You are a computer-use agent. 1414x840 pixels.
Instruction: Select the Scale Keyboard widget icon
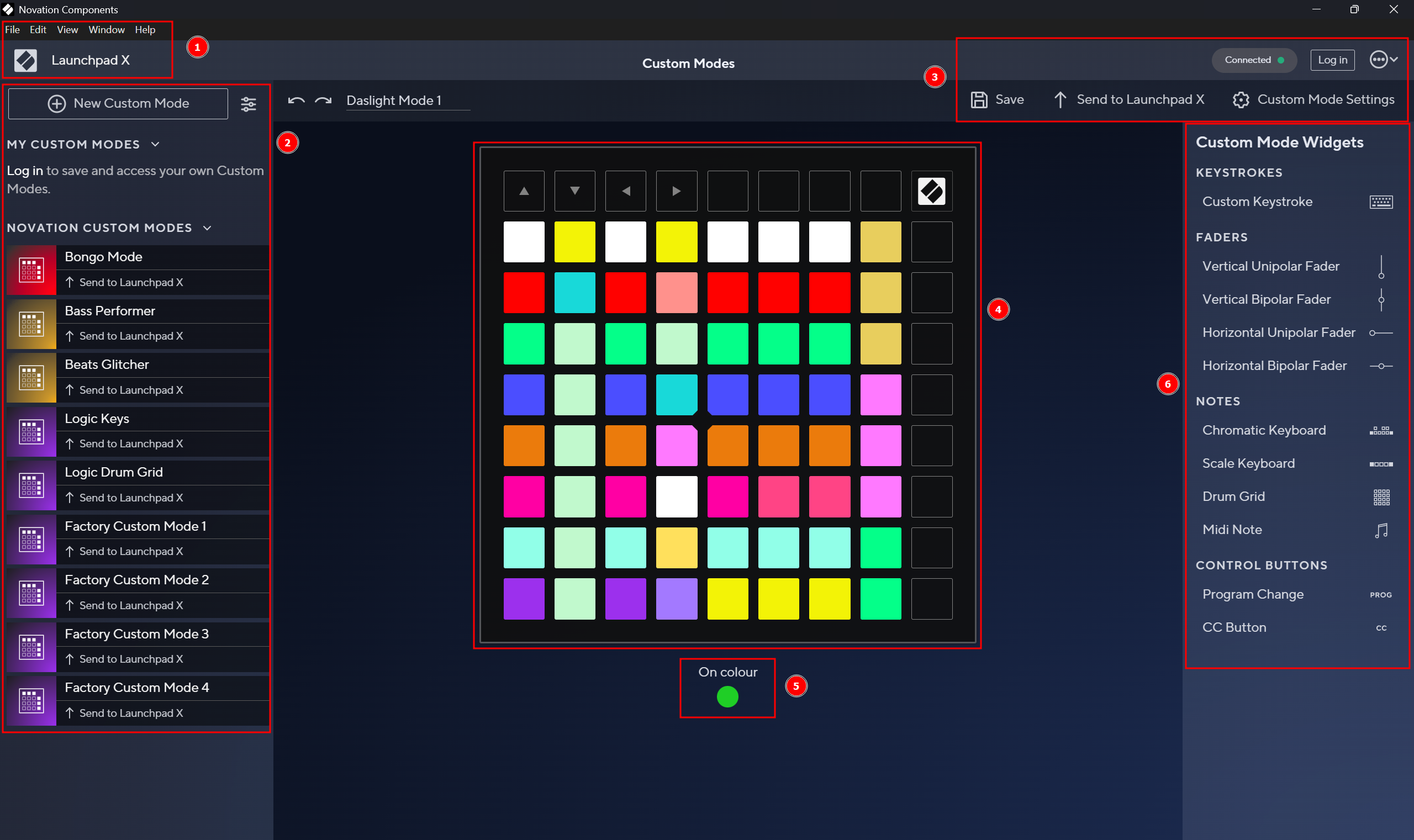[x=1381, y=464]
